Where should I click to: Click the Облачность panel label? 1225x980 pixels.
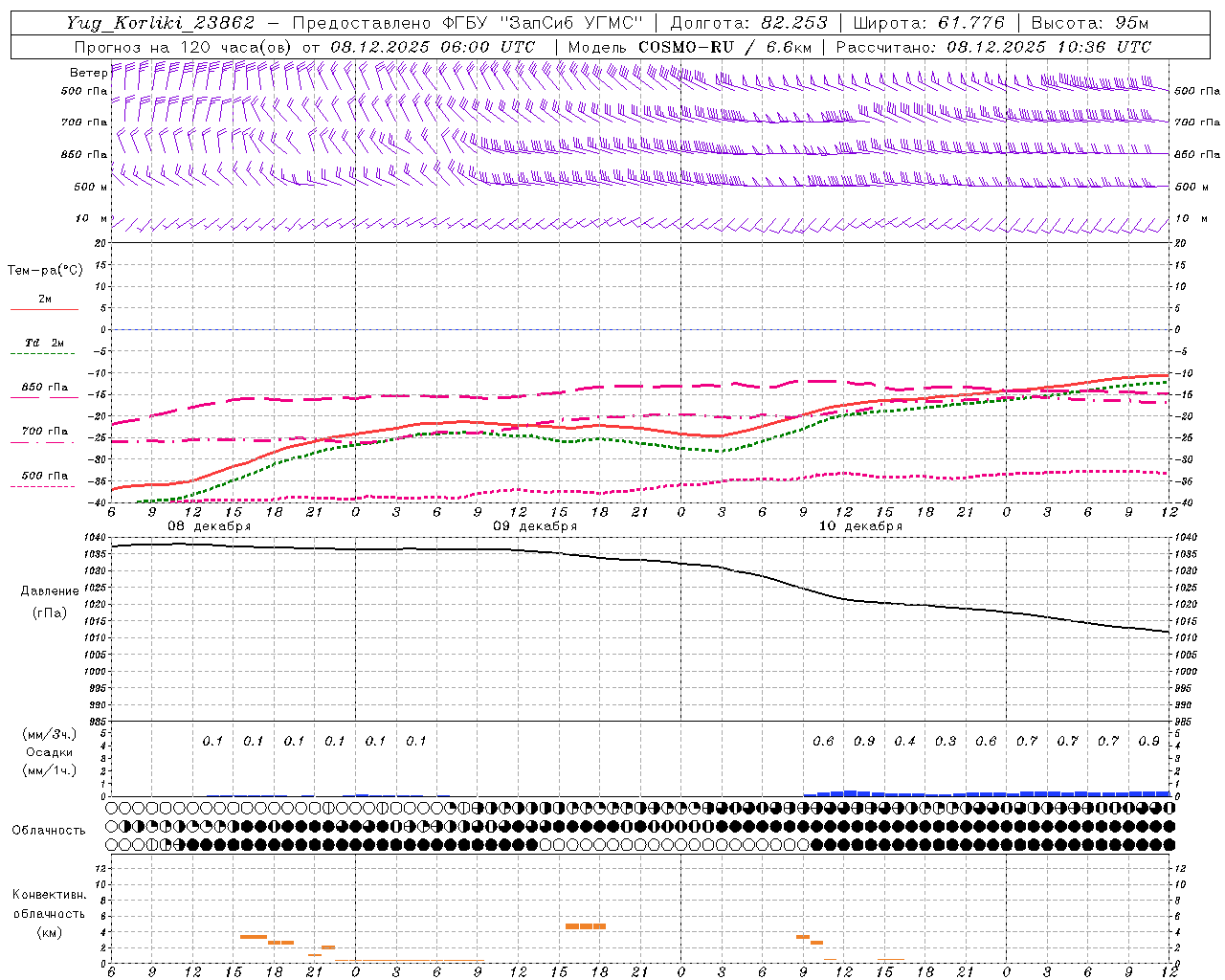[49, 831]
